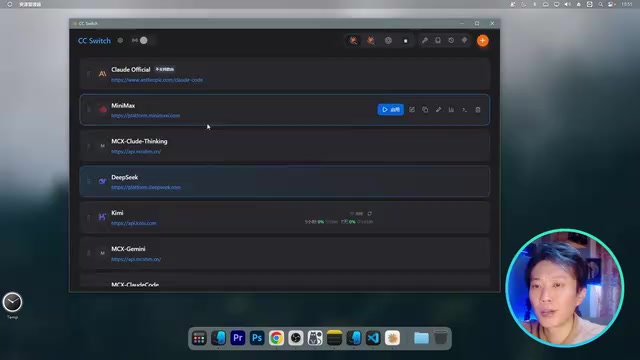640x360 pixels.
Task: Select the second orange starburst app tab
Action: 371,40
